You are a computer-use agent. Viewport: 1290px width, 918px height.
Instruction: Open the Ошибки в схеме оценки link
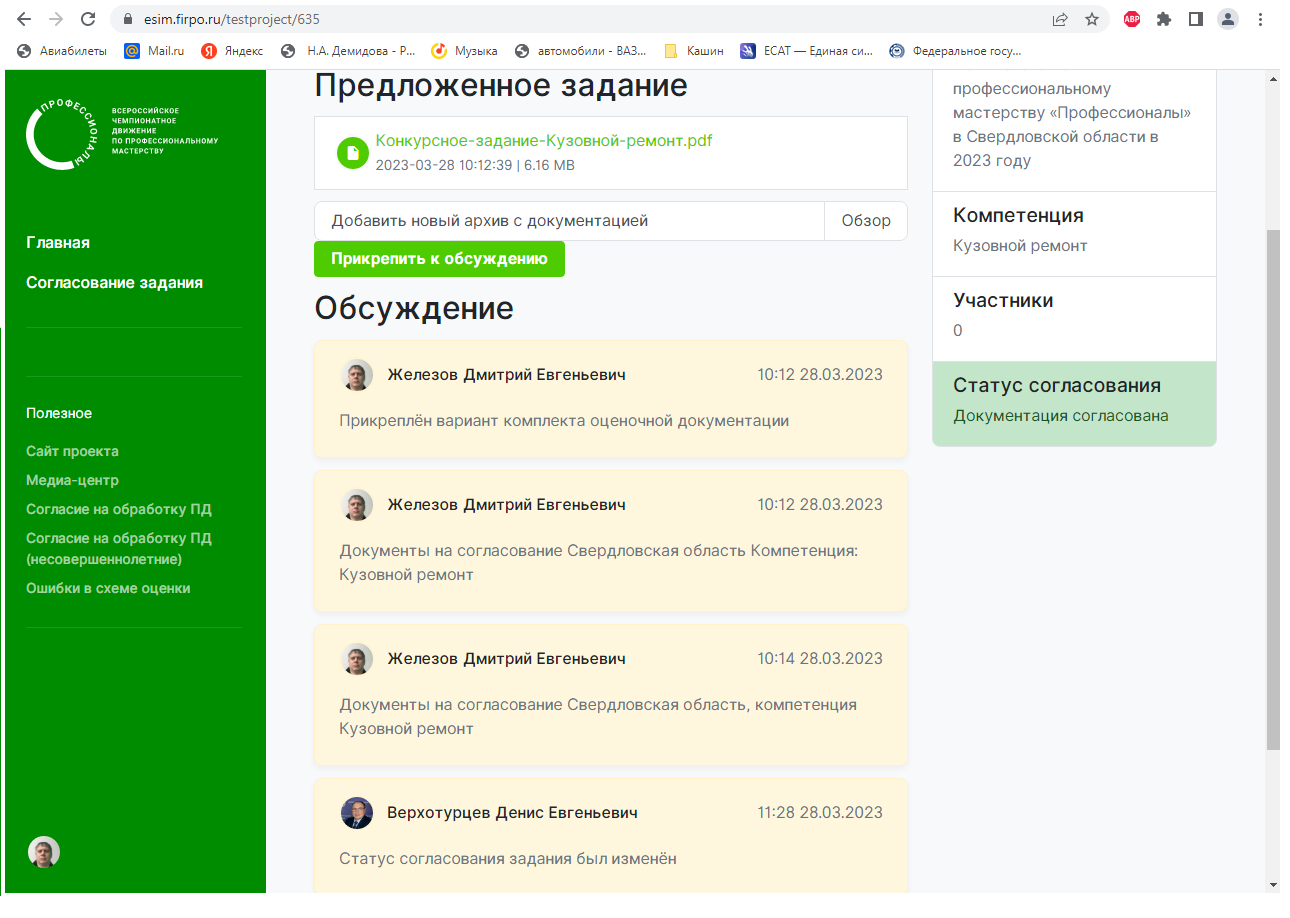pyautogui.click(x=108, y=588)
